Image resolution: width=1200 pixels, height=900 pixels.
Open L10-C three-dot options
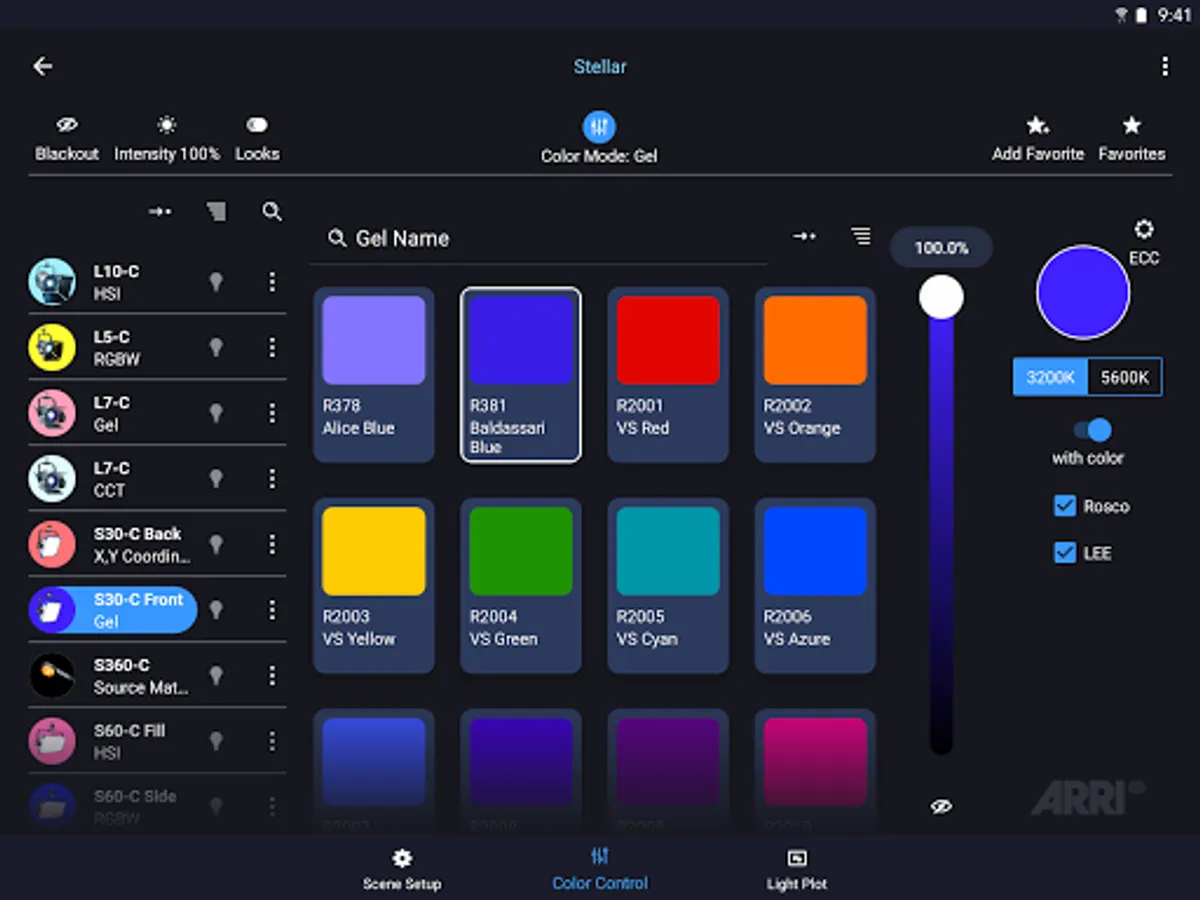coord(272,282)
